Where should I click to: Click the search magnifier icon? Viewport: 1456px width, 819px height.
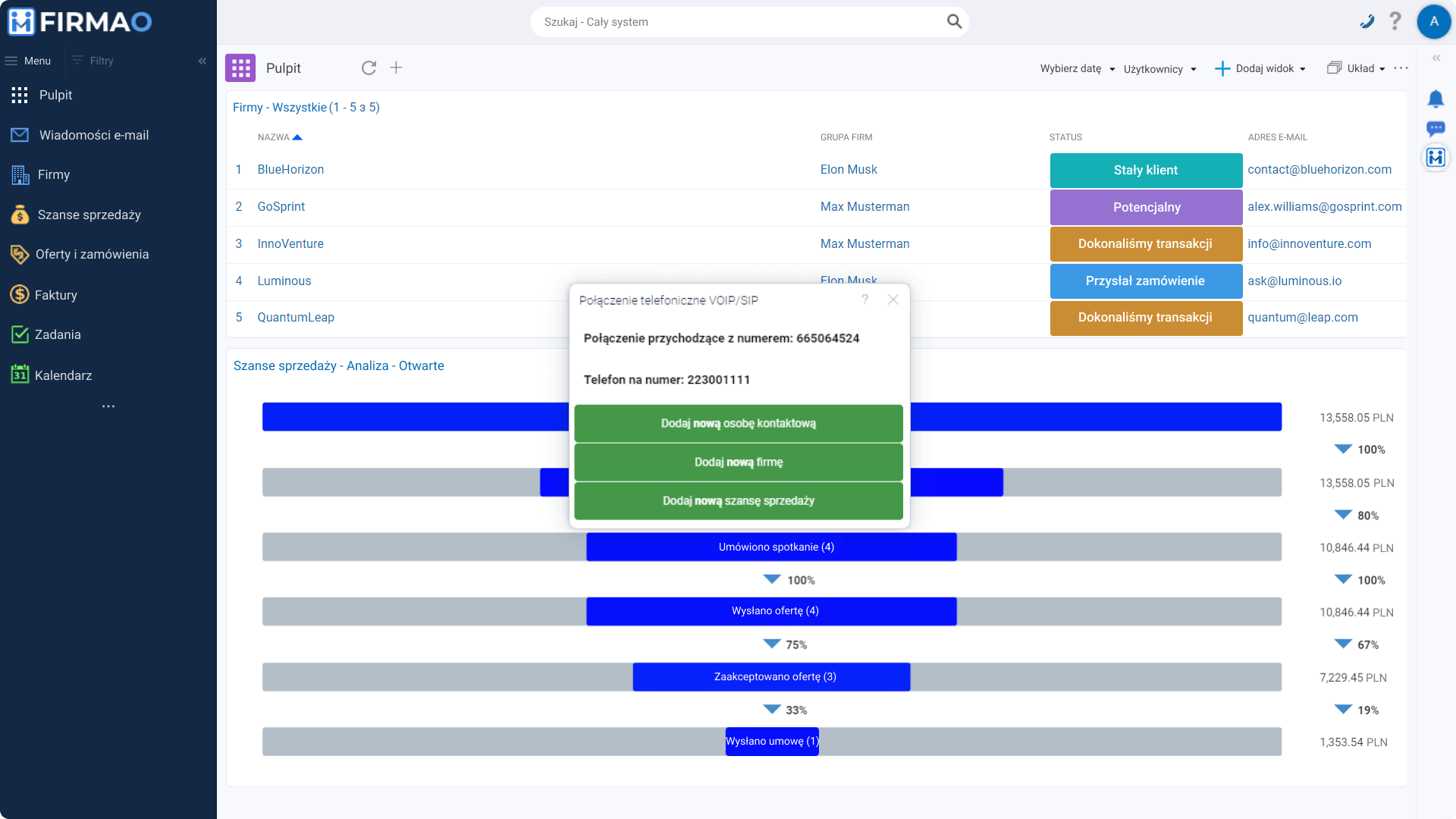tap(954, 22)
